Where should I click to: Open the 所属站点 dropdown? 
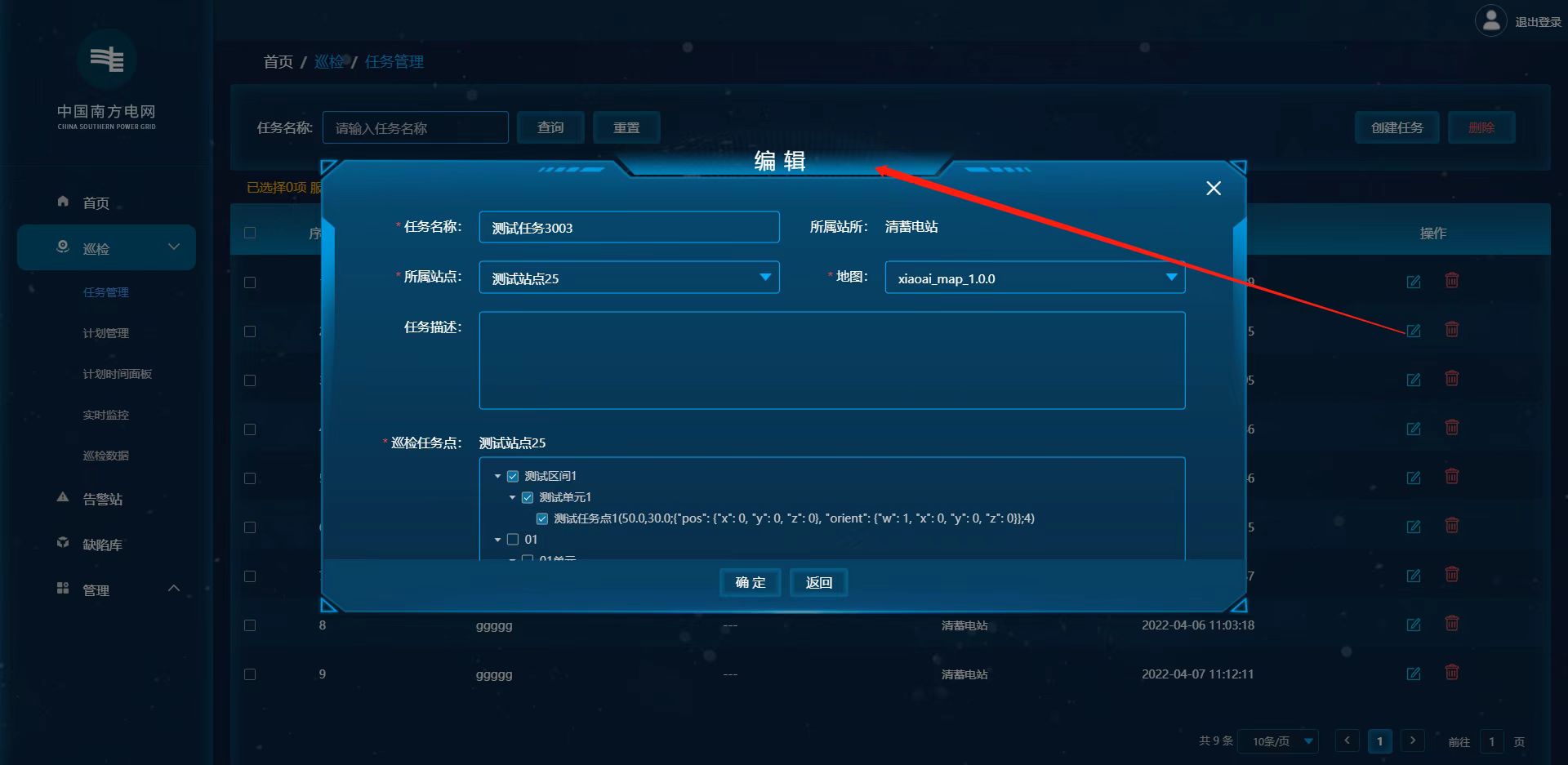[x=629, y=278]
